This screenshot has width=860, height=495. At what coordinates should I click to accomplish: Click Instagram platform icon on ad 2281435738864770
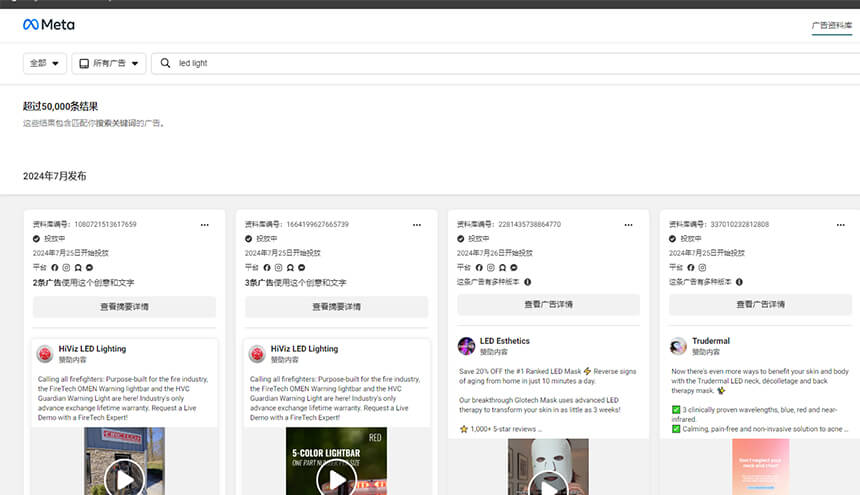[x=491, y=268]
